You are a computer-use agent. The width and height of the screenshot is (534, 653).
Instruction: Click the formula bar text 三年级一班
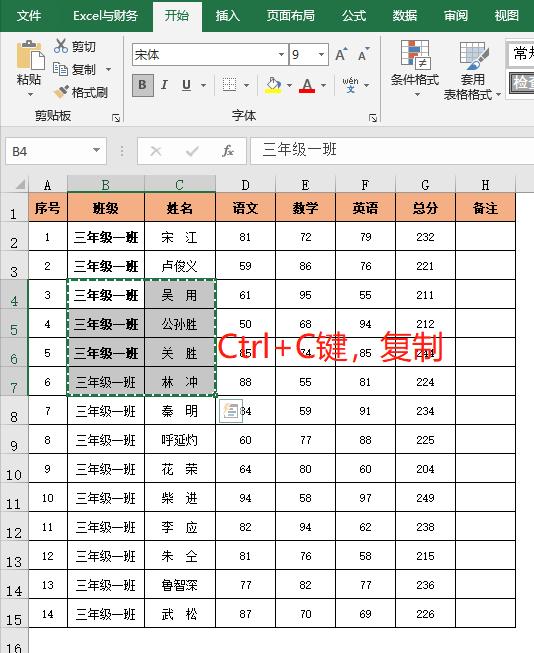[299, 149]
